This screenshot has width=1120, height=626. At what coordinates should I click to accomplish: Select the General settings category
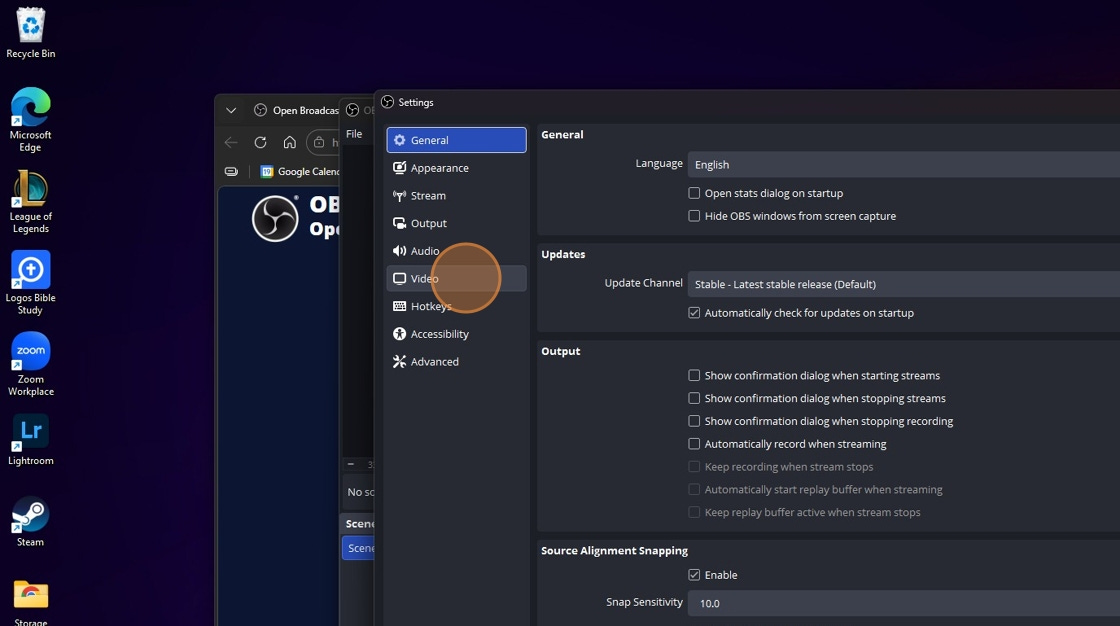[x=456, y=140]
